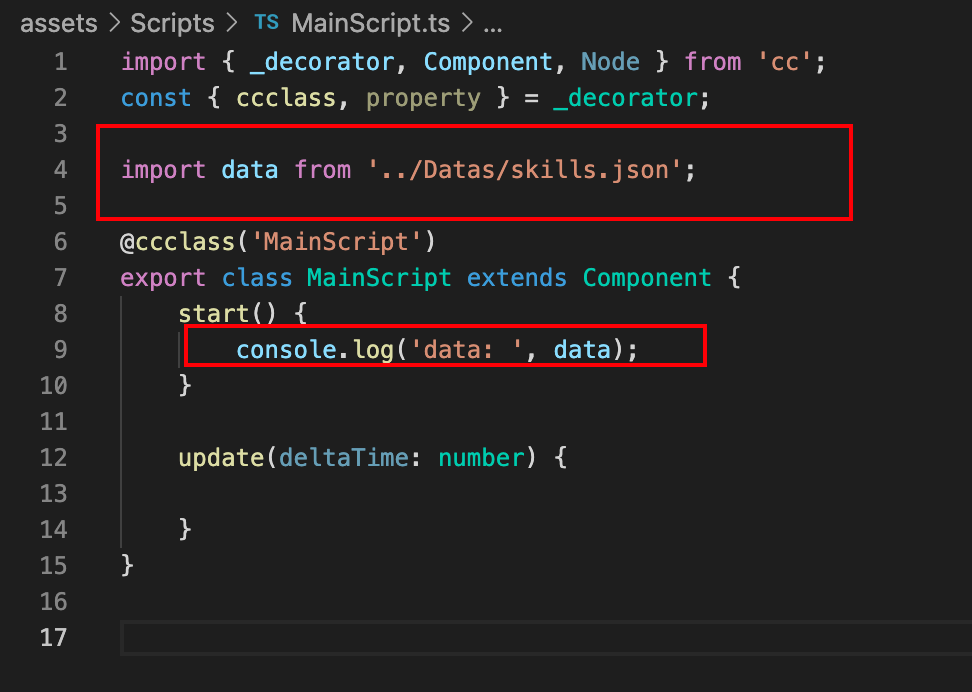The width and height of the screenshot is (972, 692).
Task: Click the Component keyword after extends
Action: (x=647, y=278)
